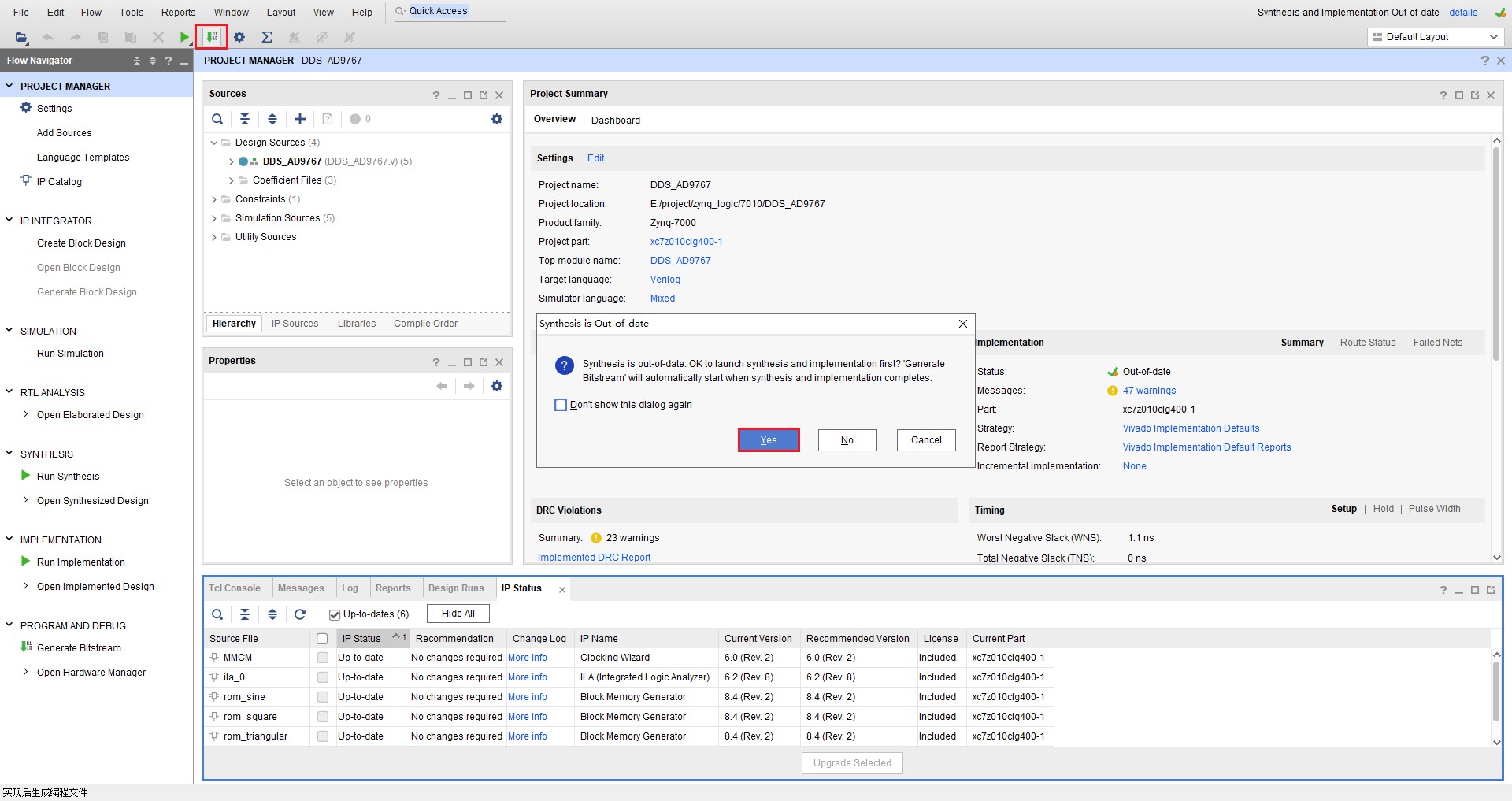Viewport: 1512px width, 801px height.
Task: Open IP Catalog in Flow Navigator
Action: click(59, 182)
